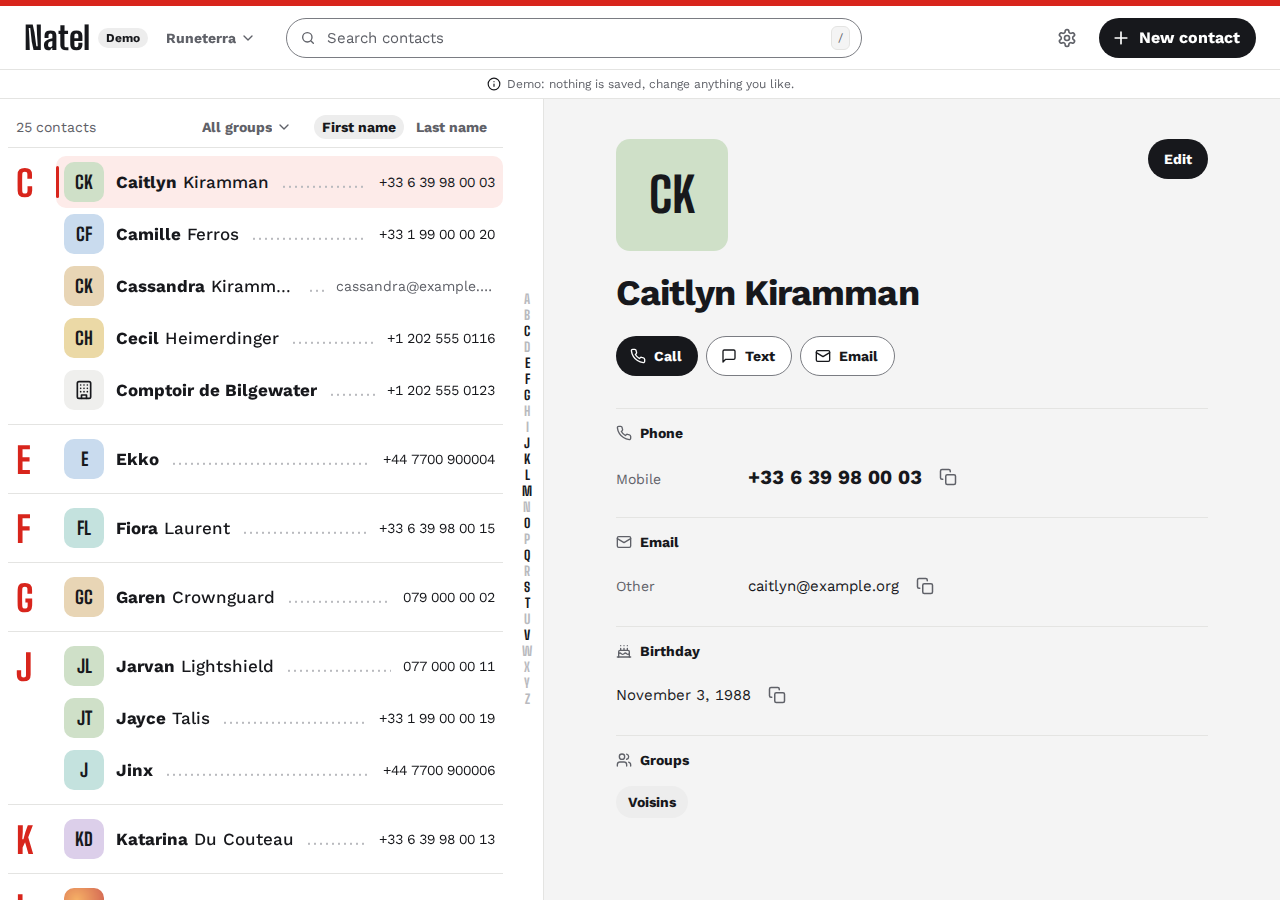Image resolution: width=1280 pixels, height=900 pixels.
Task: Click the CF avatar for Camille Ferros
Action: 84,234
